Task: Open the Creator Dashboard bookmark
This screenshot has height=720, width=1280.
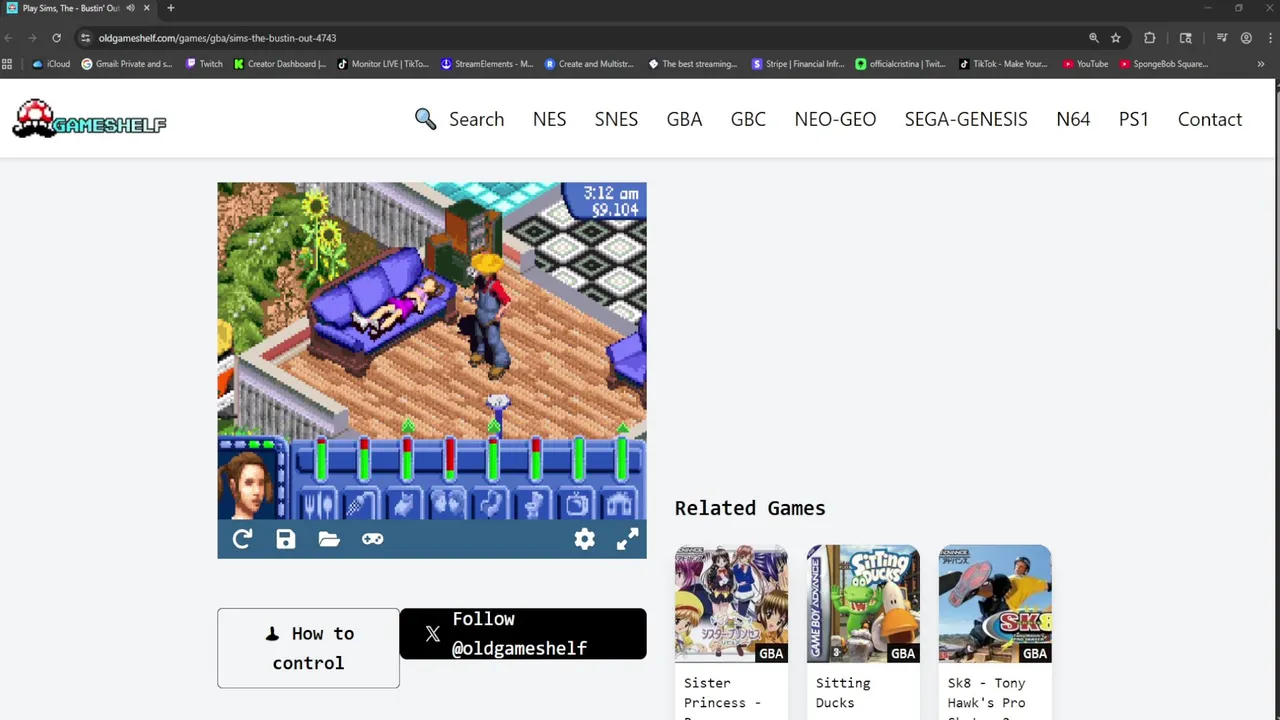Action: click(280, 64)
